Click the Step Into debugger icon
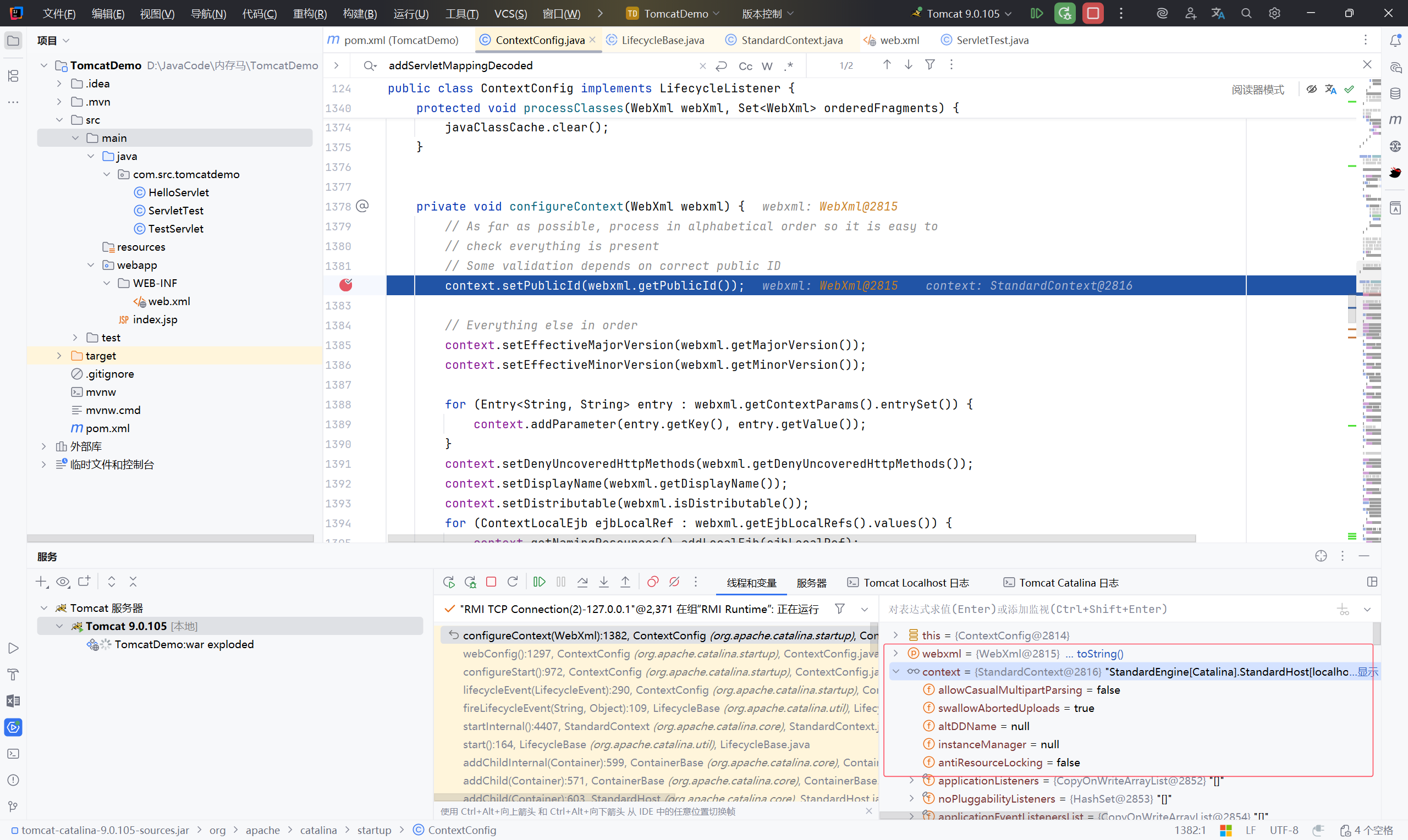Image resolution: width=1408 pixels, height=840 pixels. 603,582
